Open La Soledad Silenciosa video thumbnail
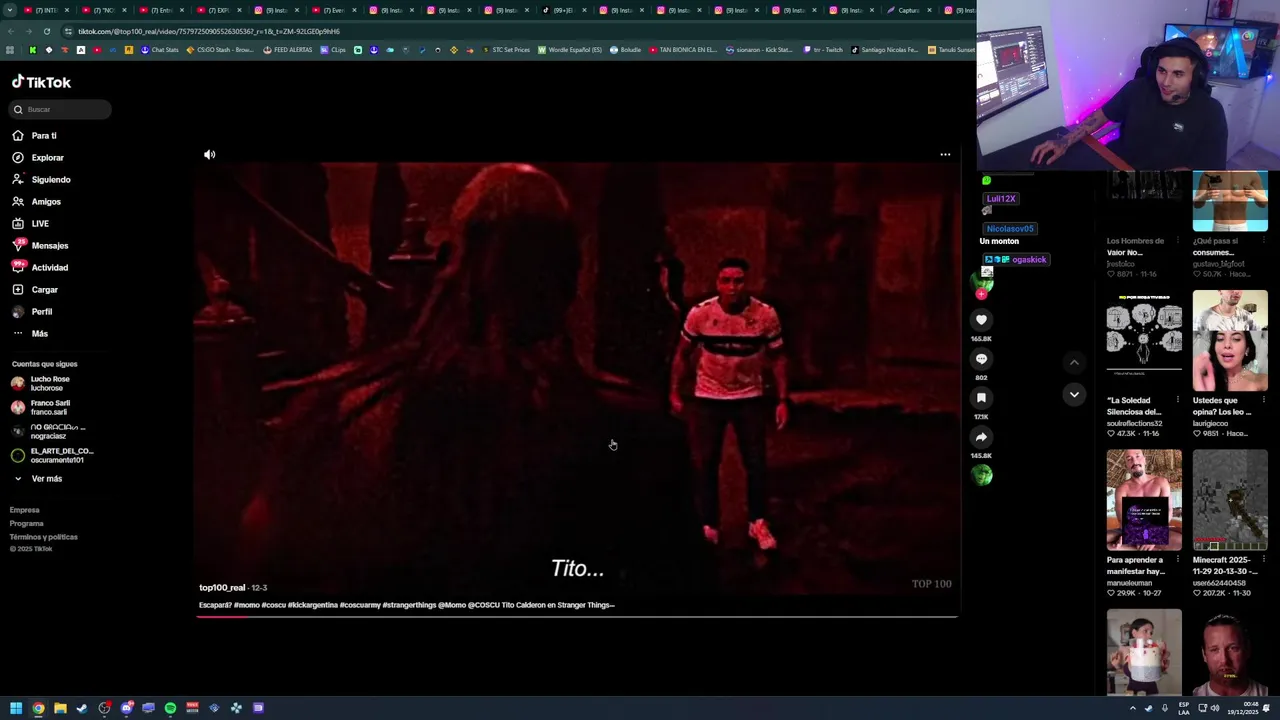This screenshot has height=720, width=1280. coord(1144,341)
